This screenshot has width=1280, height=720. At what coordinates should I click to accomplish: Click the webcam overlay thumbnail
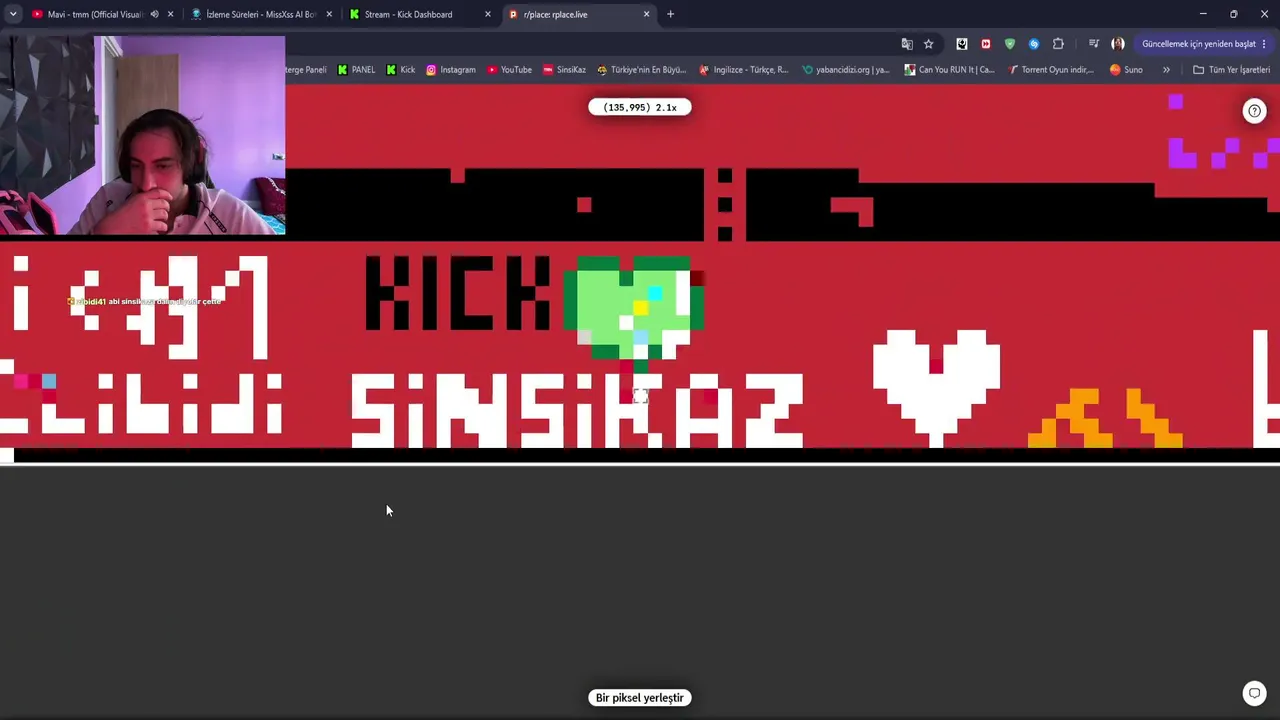(143, 136)
